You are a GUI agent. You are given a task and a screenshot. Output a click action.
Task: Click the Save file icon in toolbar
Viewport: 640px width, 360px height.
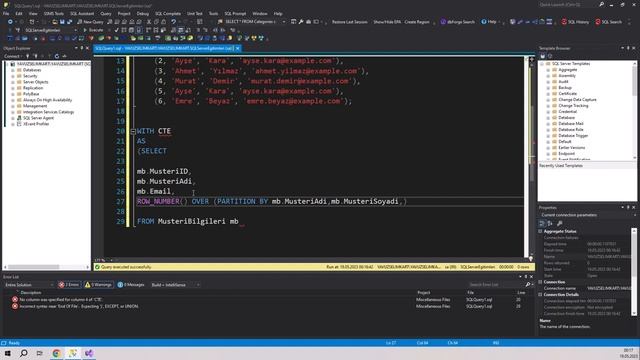pos(62,22)
